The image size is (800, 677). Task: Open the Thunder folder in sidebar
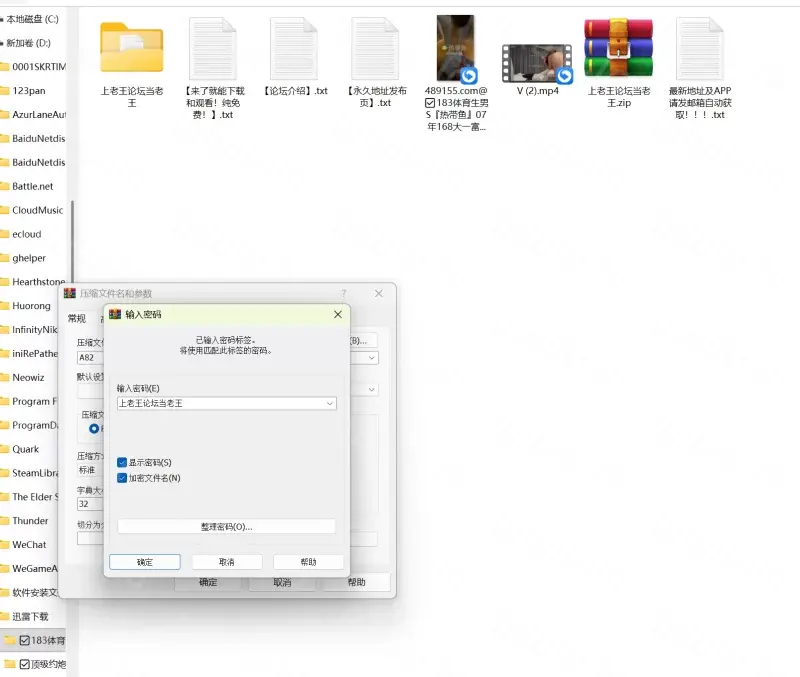click(30, 521)
